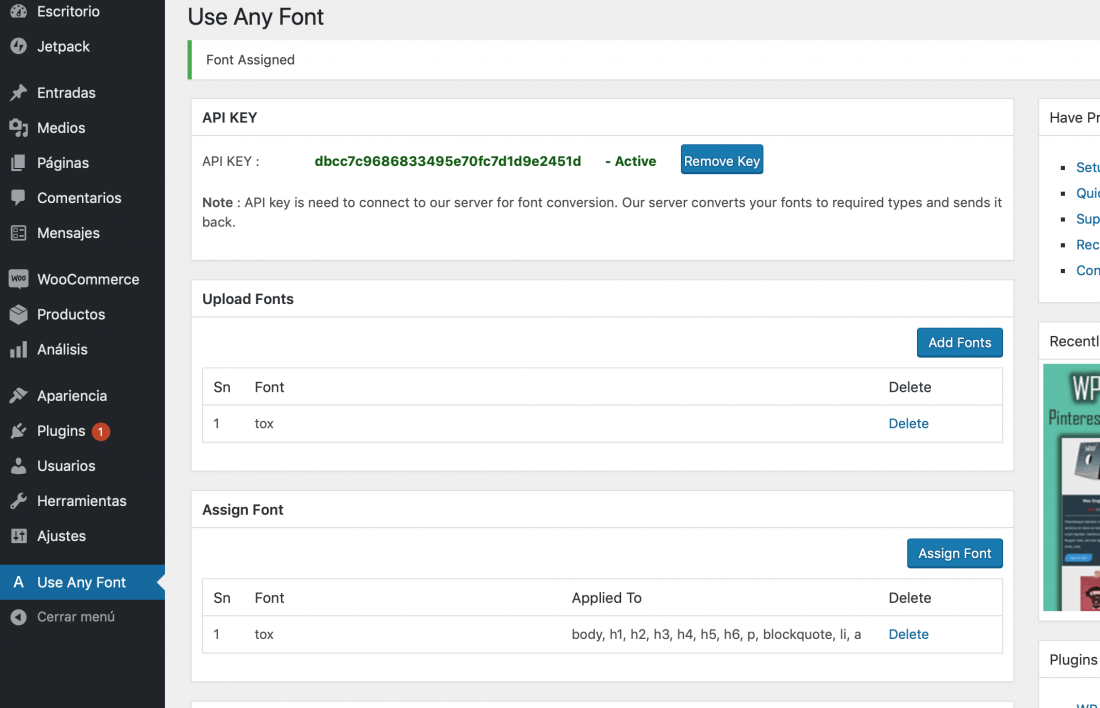Viewport: 1100px width, 708px height.
Task: Click the applied elements list body, h1, h2
Action: [x=716, y=634]
